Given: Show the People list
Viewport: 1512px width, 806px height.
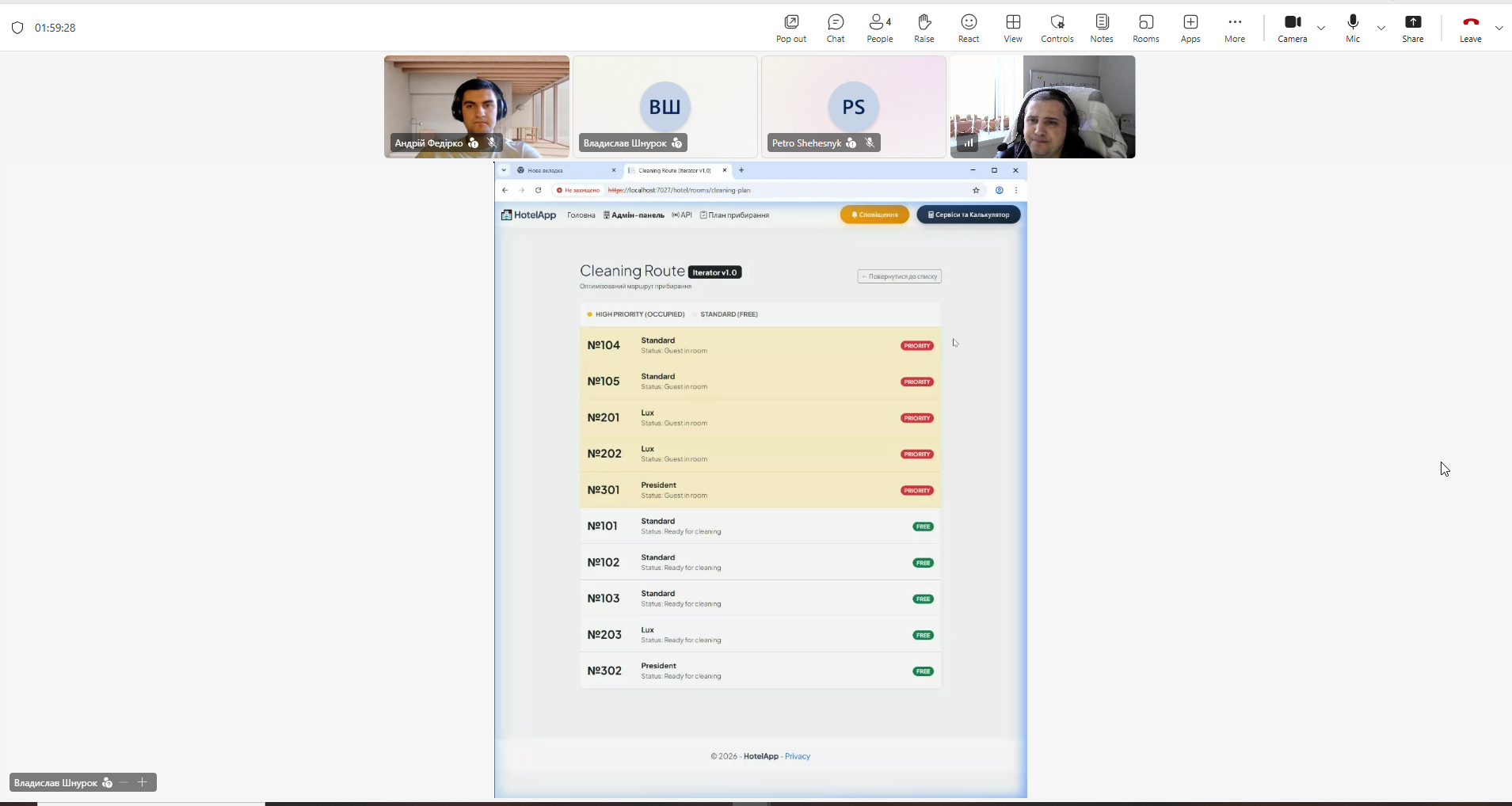Looking at the screenshot, I should pyautogui.click(x=879, y=28).
